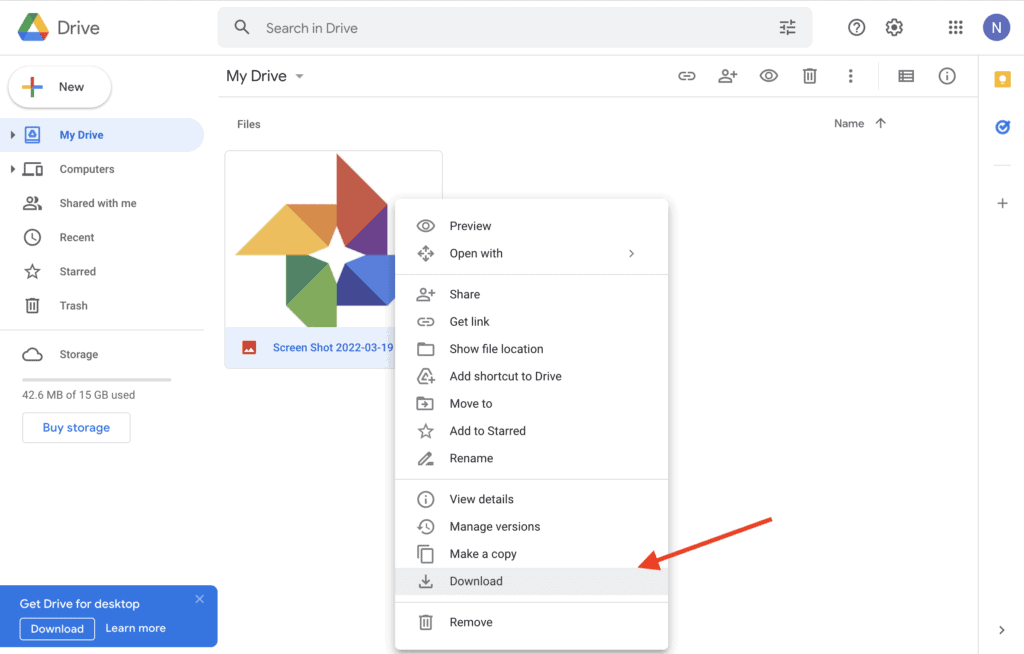Choose View details in the context menu
This screenshot has height=654, width=1024.
(532, 499)
